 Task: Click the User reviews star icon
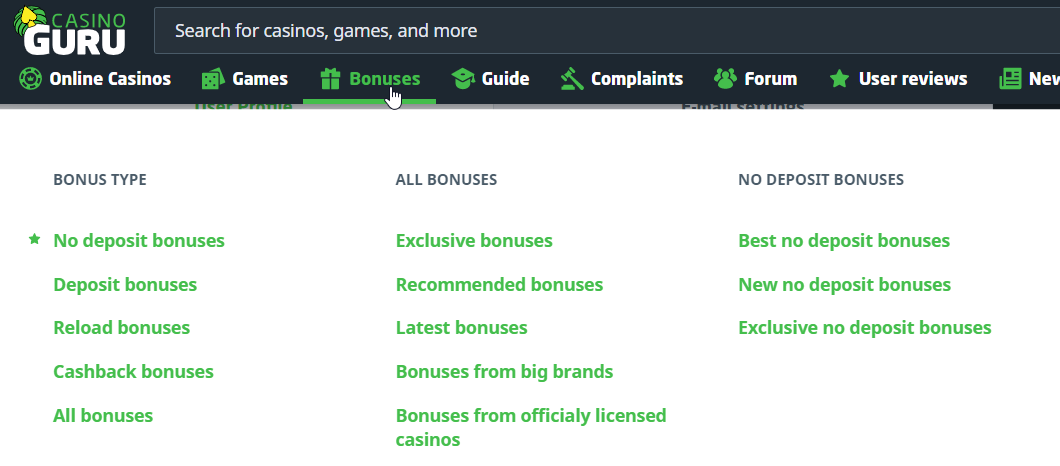(840, 79)
